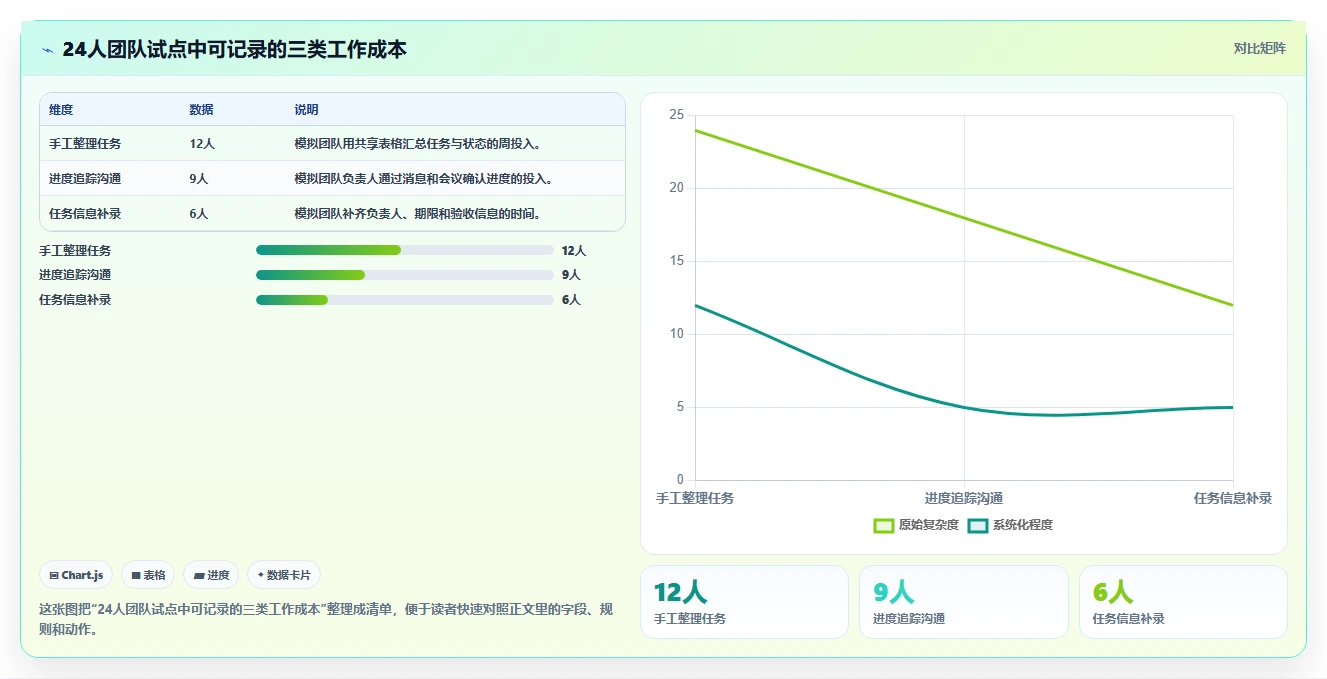The height and width of the screenshot is (679, 1327).
Task: Click the y-axis value 25
Action: (x=677, y=115)
